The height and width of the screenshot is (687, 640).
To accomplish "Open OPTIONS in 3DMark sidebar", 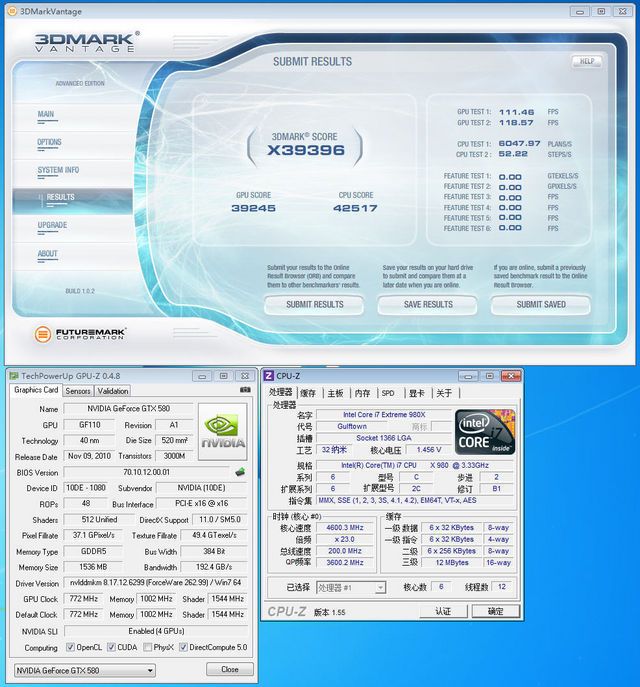I will [x=49, y=142].
